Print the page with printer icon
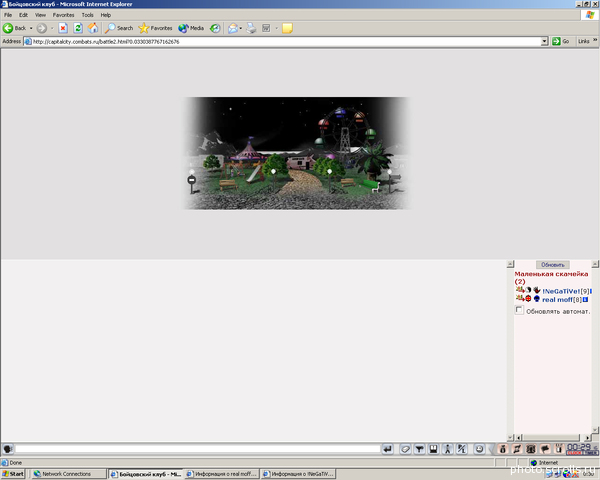Viewport: 600px width, 480px height. click(x=251, y=28)
